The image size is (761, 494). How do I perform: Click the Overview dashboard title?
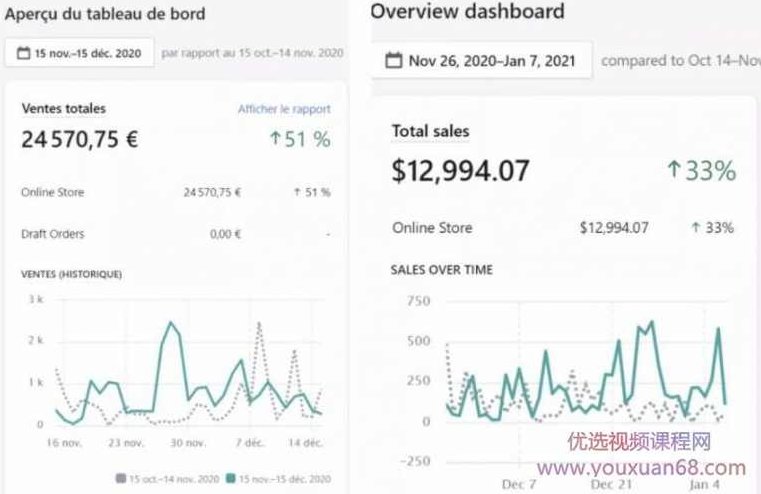click(467, 12)
